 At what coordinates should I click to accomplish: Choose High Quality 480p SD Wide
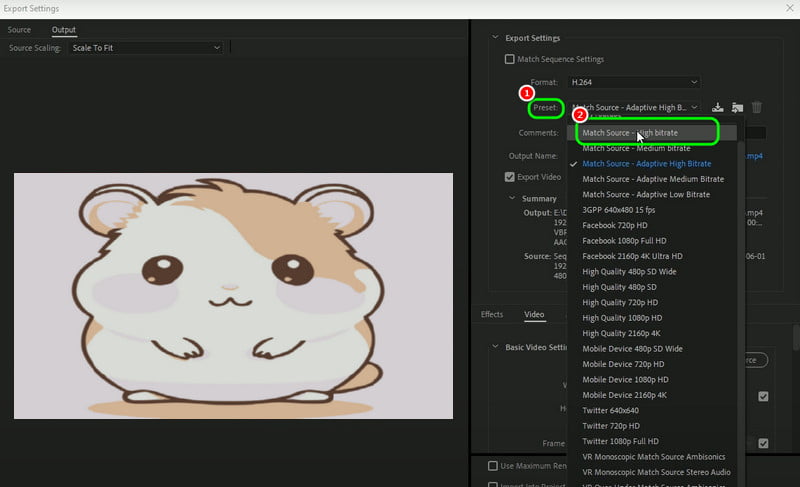(x=652, y=272)
